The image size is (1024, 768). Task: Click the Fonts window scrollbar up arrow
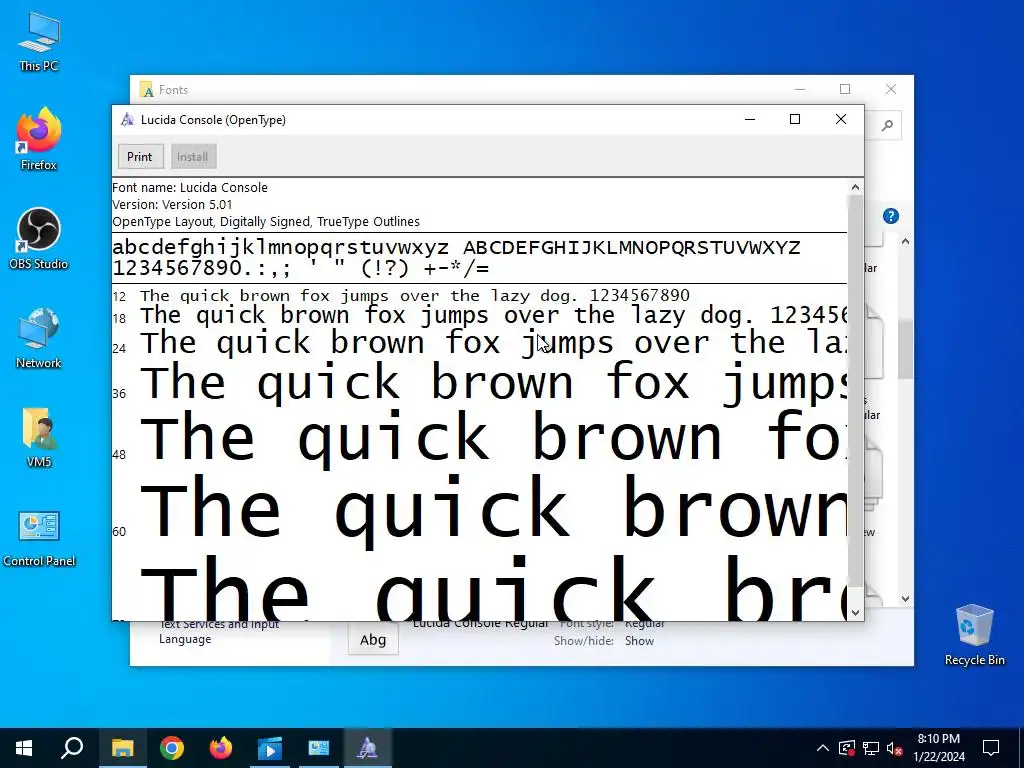pyautogui.click(x=905, y=242)
